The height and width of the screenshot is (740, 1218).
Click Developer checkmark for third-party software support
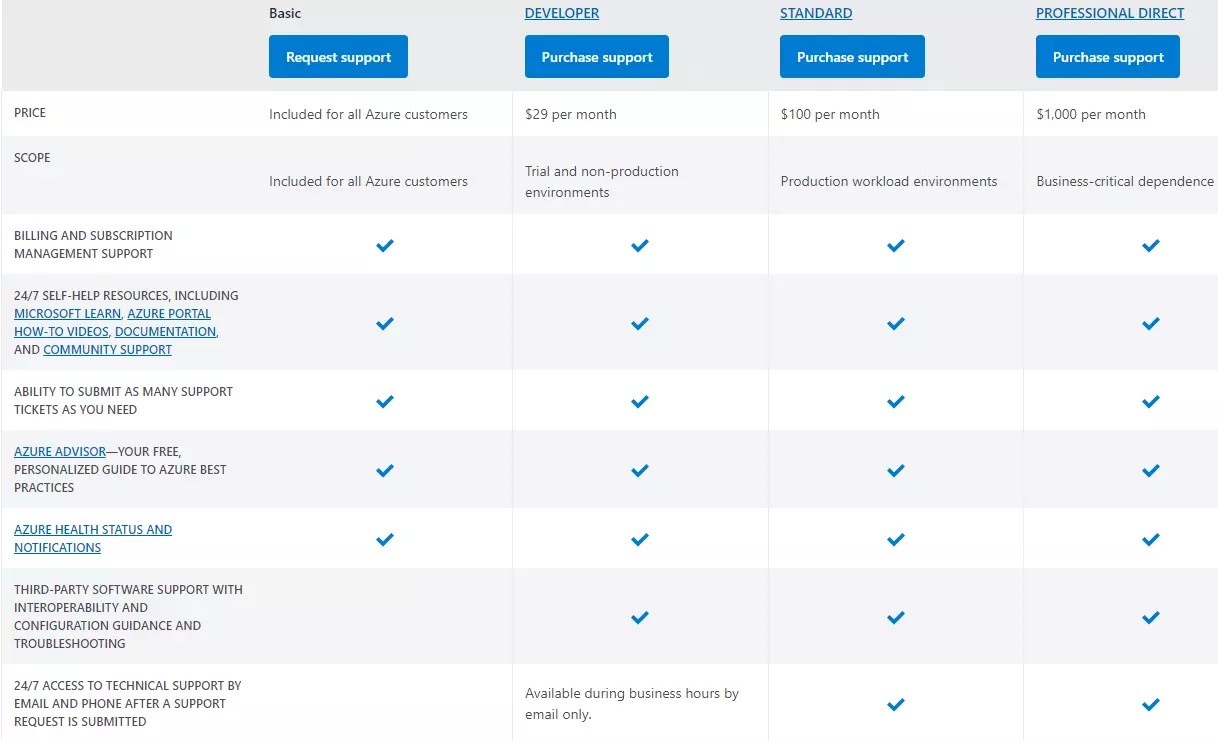(639, 617)
